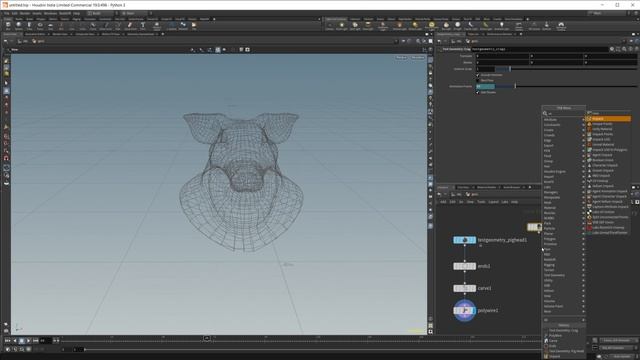Viewport: 640px width, 360px height.
Task: Expand the More category in the TAB menu
Action: (x=564, y=311)
